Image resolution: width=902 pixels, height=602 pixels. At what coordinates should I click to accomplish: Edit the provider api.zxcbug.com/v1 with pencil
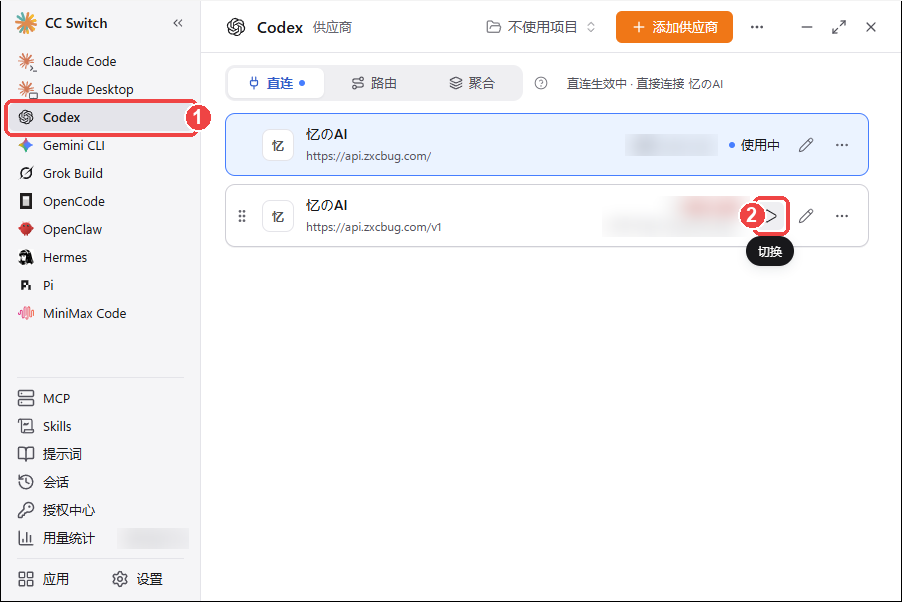(x=806, y=216)
